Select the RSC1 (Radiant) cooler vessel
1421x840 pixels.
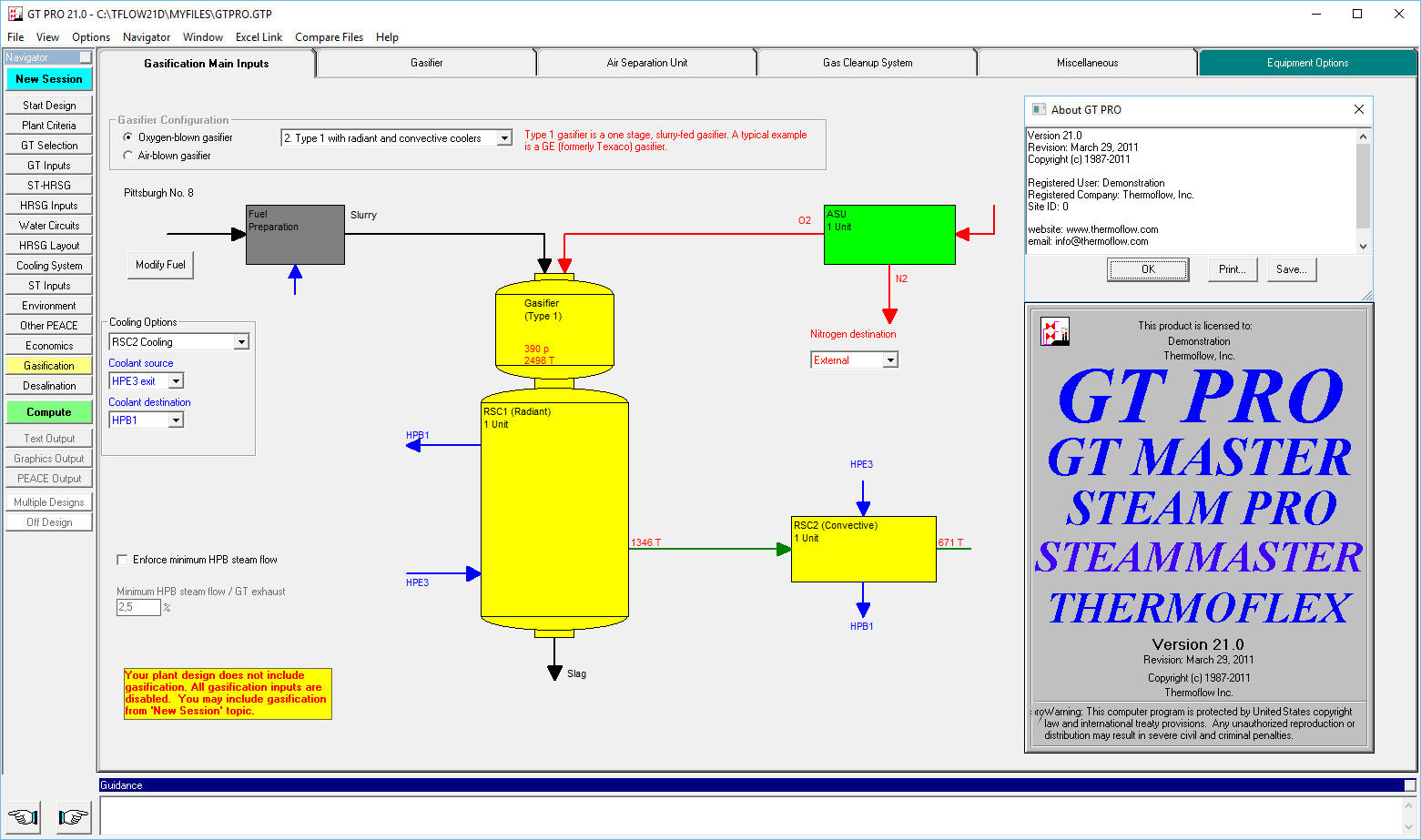[554, 511]
